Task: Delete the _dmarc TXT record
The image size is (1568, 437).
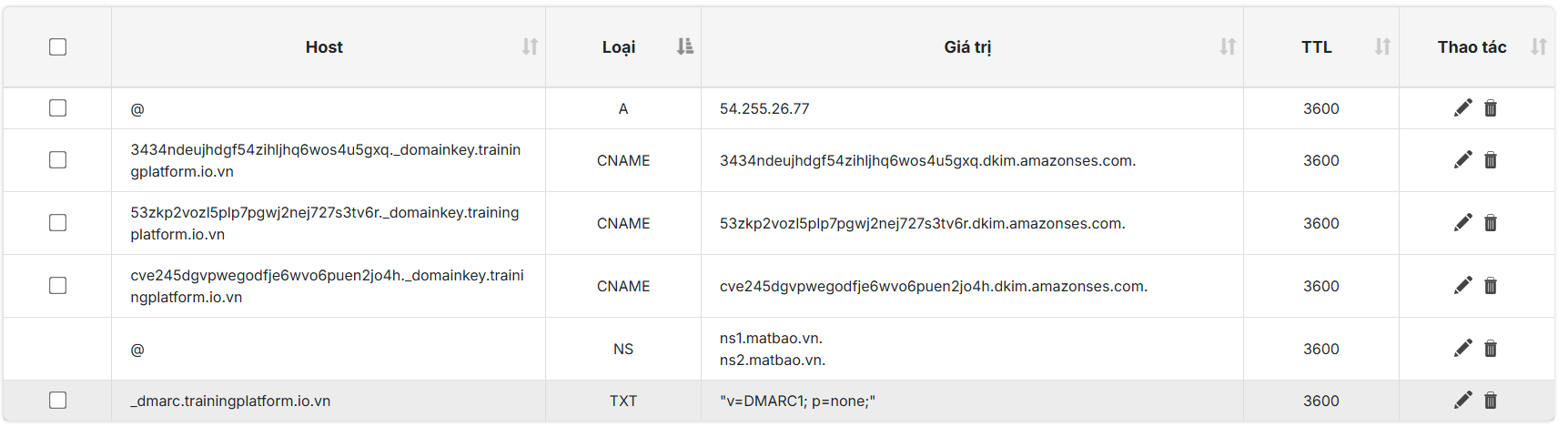Action: point(1491,401)
